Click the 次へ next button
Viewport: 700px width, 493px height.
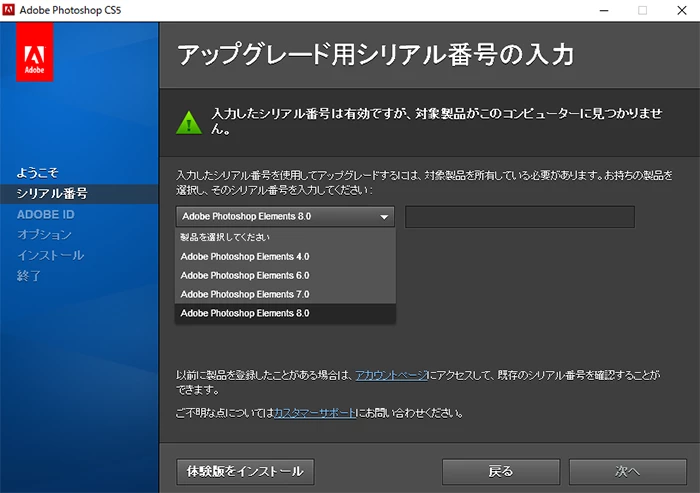pyautogui.click(x=628, y=472)
